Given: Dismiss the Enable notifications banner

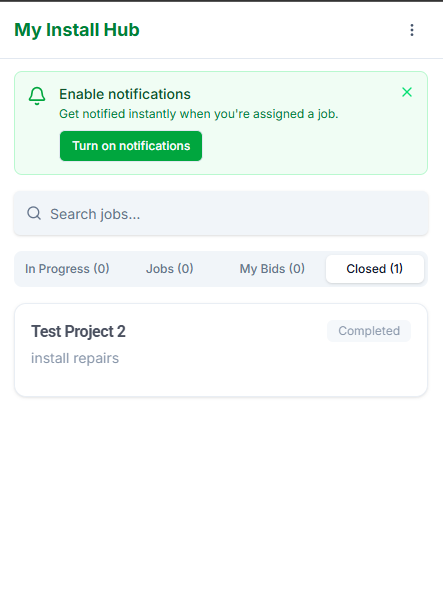Looking at the screenshot, I should (x=407, y=92).
